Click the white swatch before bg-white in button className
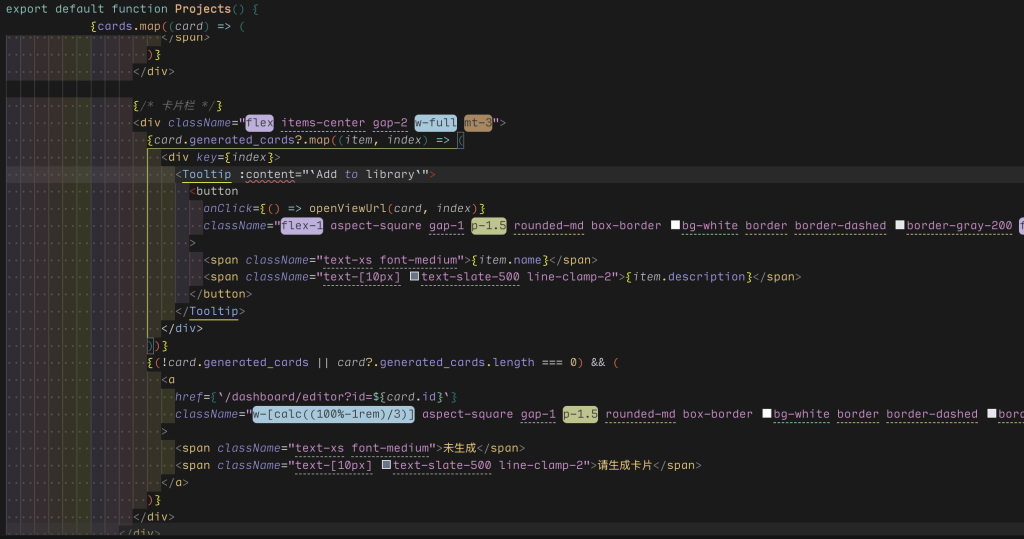 676,226
